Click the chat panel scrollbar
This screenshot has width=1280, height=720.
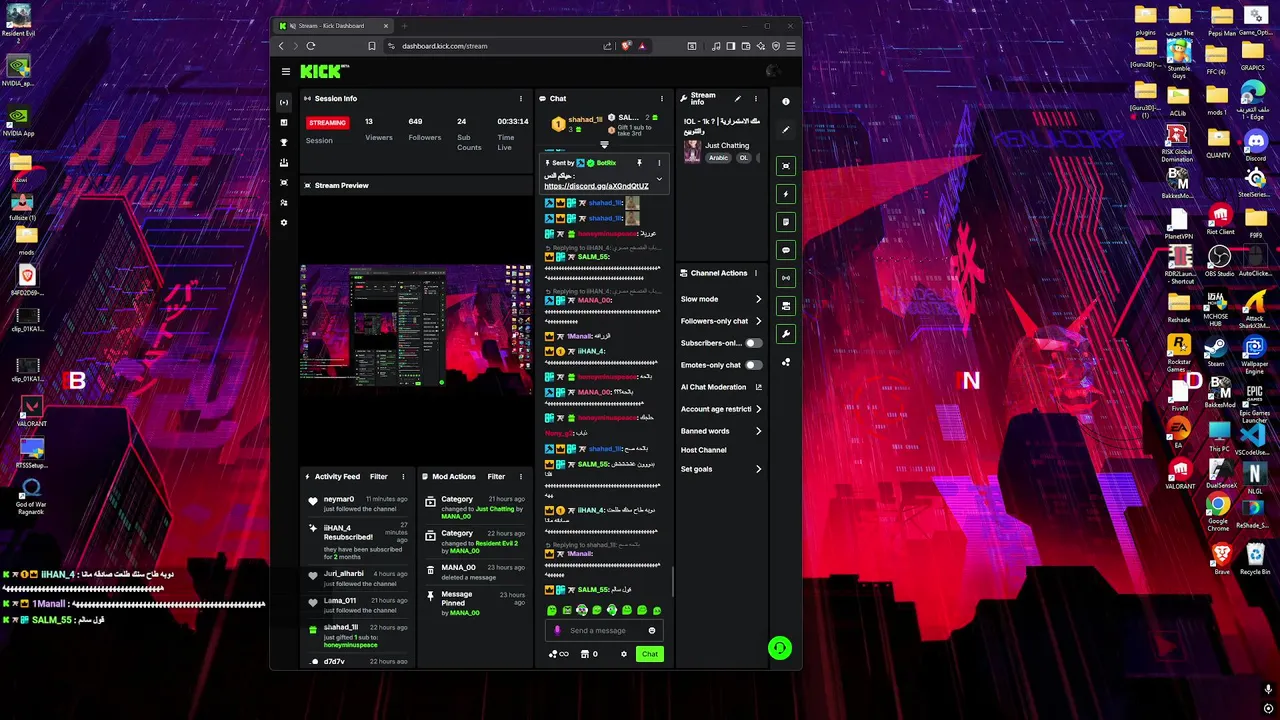point(673,580)
